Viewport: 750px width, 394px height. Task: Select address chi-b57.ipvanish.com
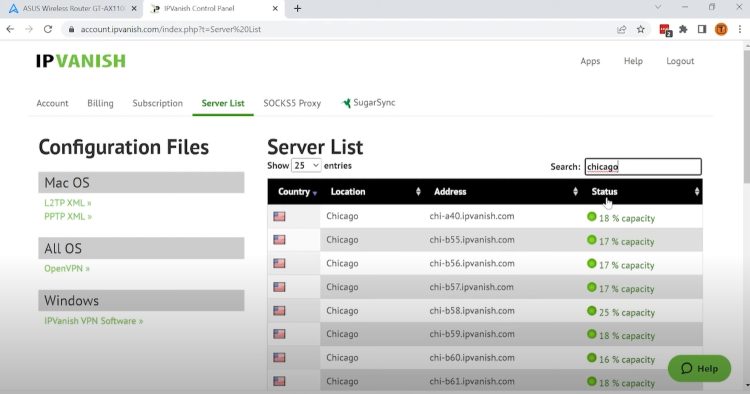tap(471, 287)
